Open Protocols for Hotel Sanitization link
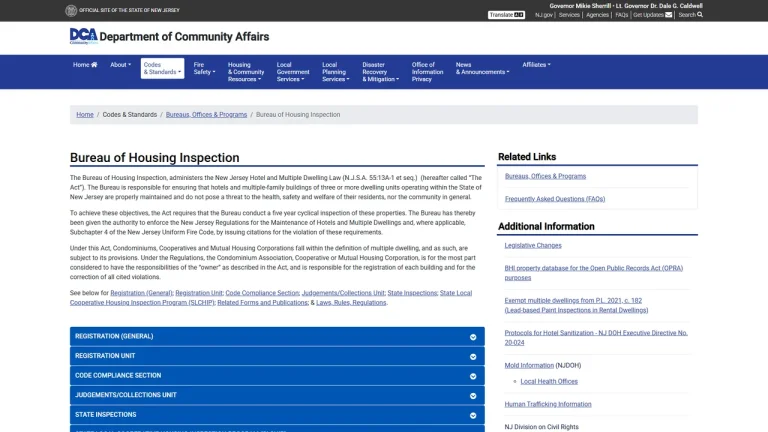 [x=596, y=337]
